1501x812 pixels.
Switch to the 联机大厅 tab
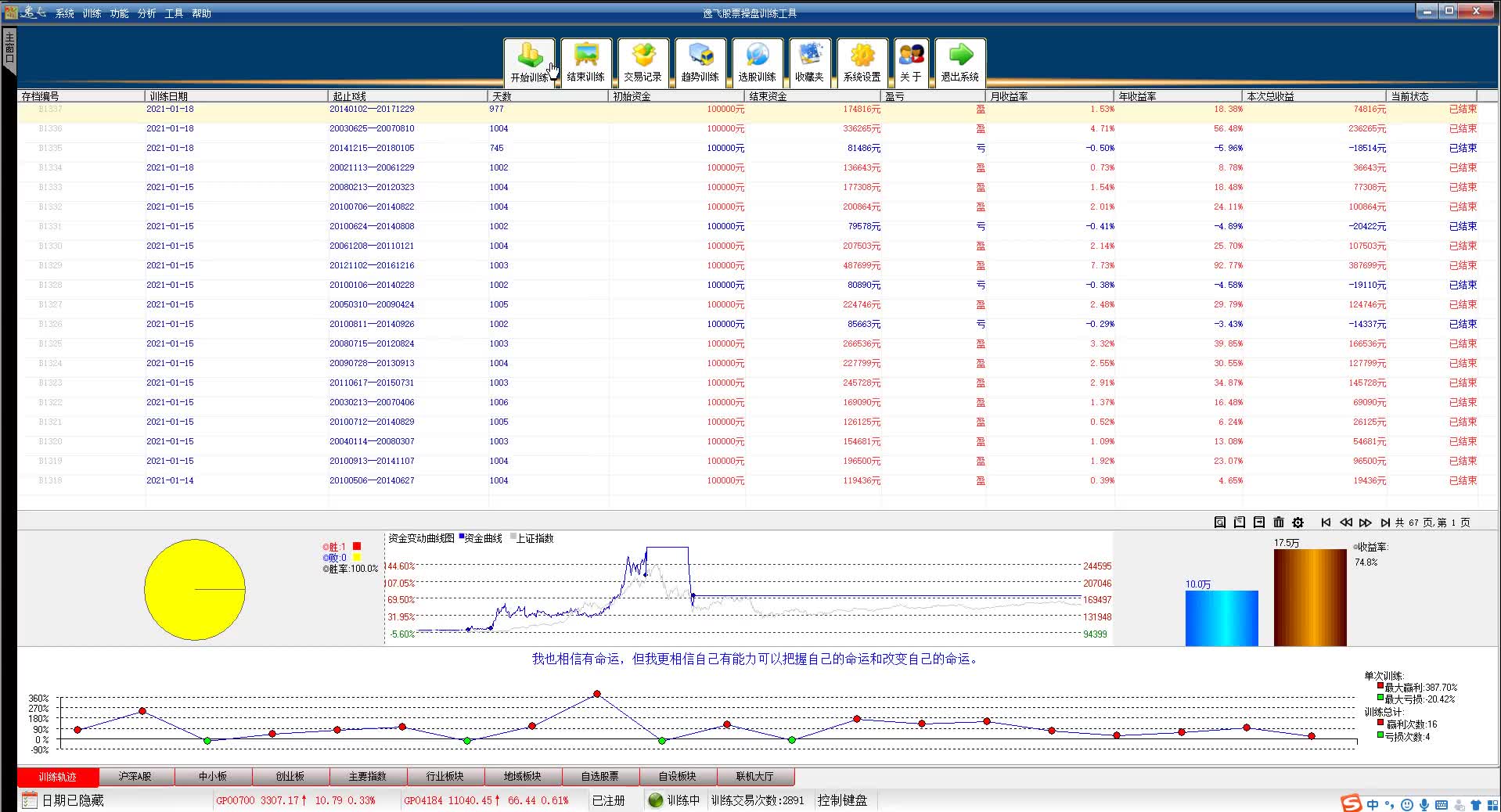coord(755,776)
